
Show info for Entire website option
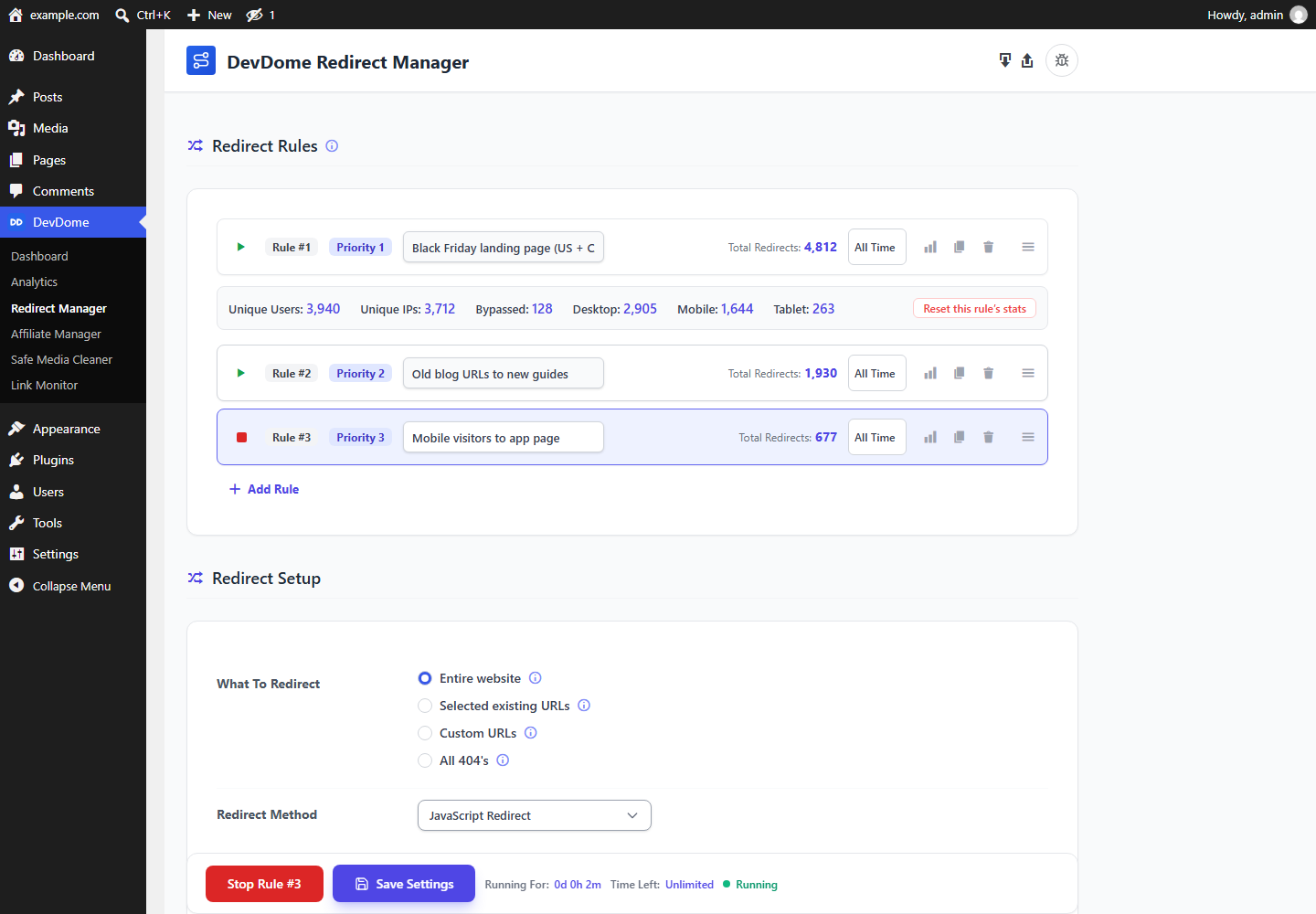536,678
